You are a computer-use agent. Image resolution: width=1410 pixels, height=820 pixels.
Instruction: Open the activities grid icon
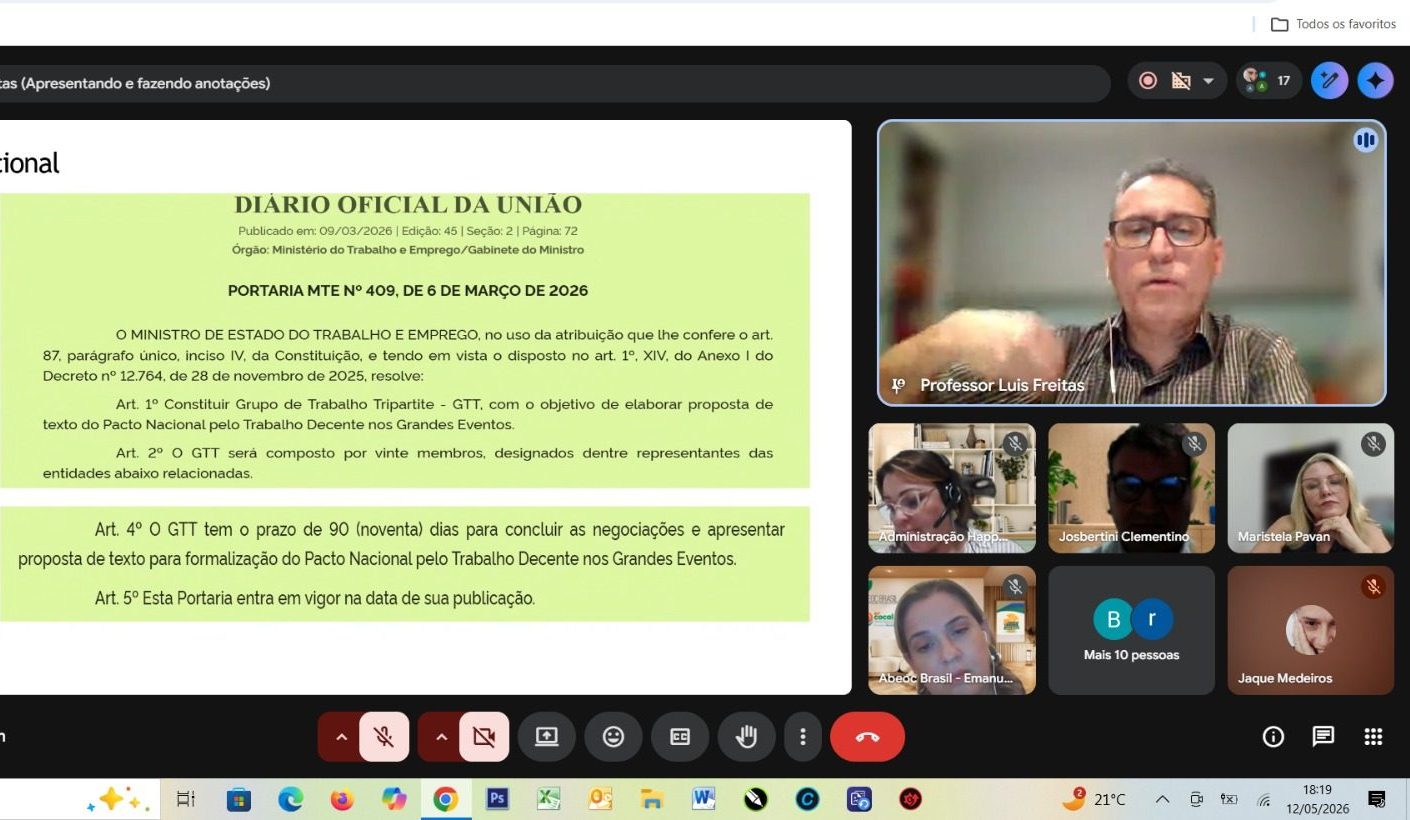[1373, 737]
